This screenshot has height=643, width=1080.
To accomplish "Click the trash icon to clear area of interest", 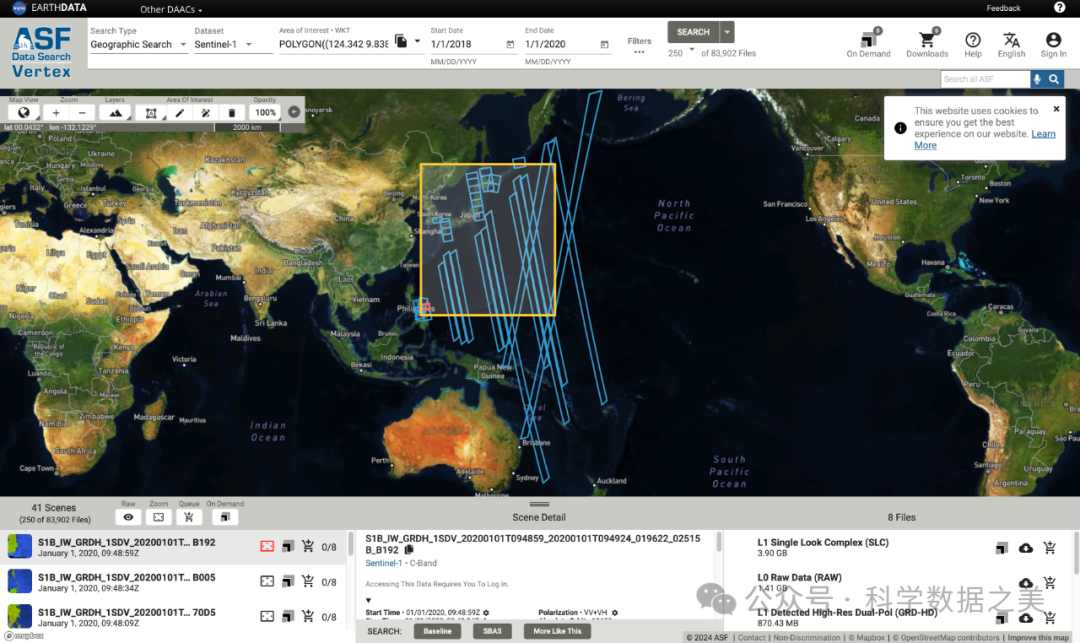I will 232,113.
